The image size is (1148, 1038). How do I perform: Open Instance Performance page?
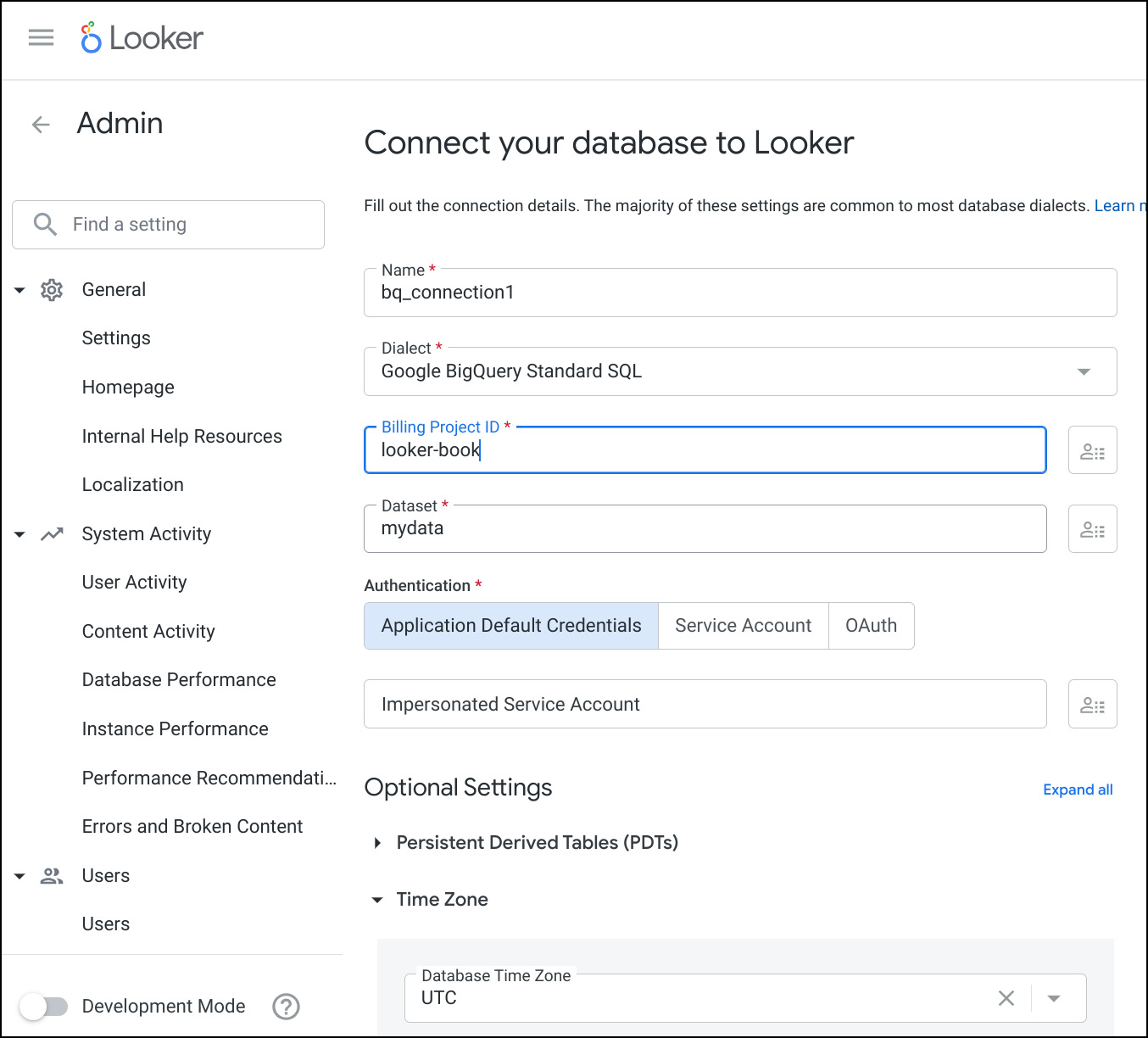tap(176, 729)
